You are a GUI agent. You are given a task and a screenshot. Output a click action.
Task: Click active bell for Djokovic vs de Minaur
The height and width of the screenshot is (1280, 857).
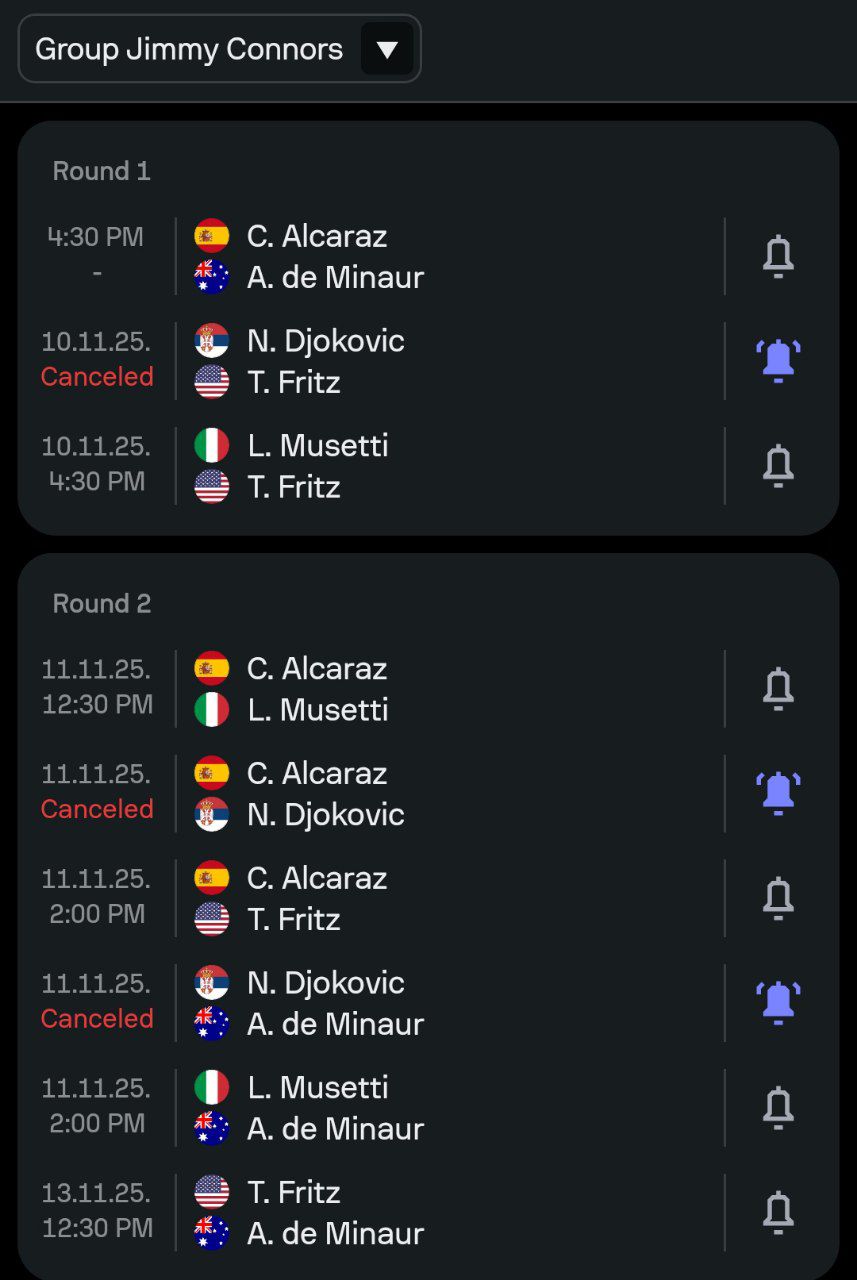coord(778,1003)
